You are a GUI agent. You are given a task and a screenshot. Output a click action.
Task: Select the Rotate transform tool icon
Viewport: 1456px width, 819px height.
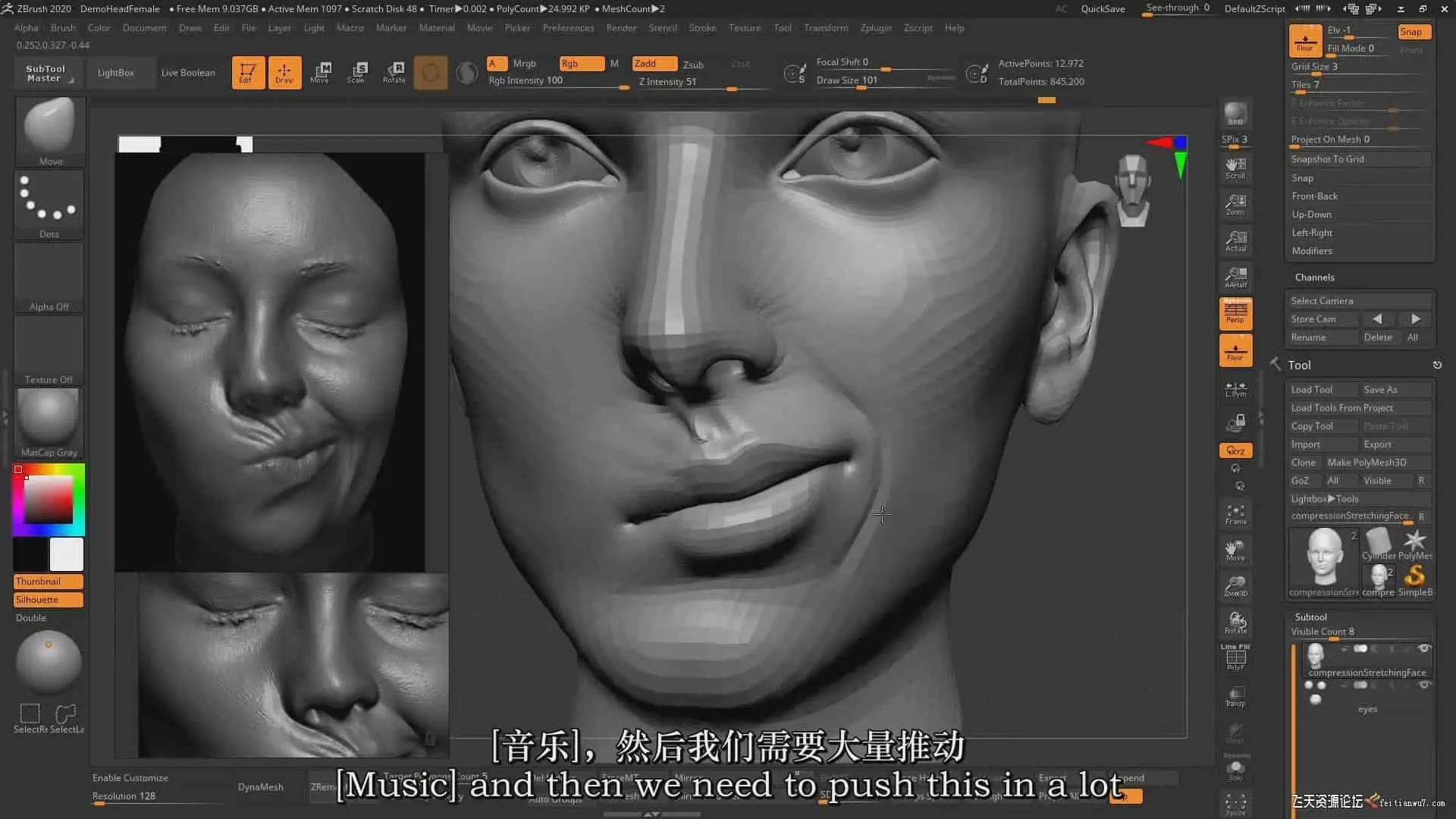point(394,72)
